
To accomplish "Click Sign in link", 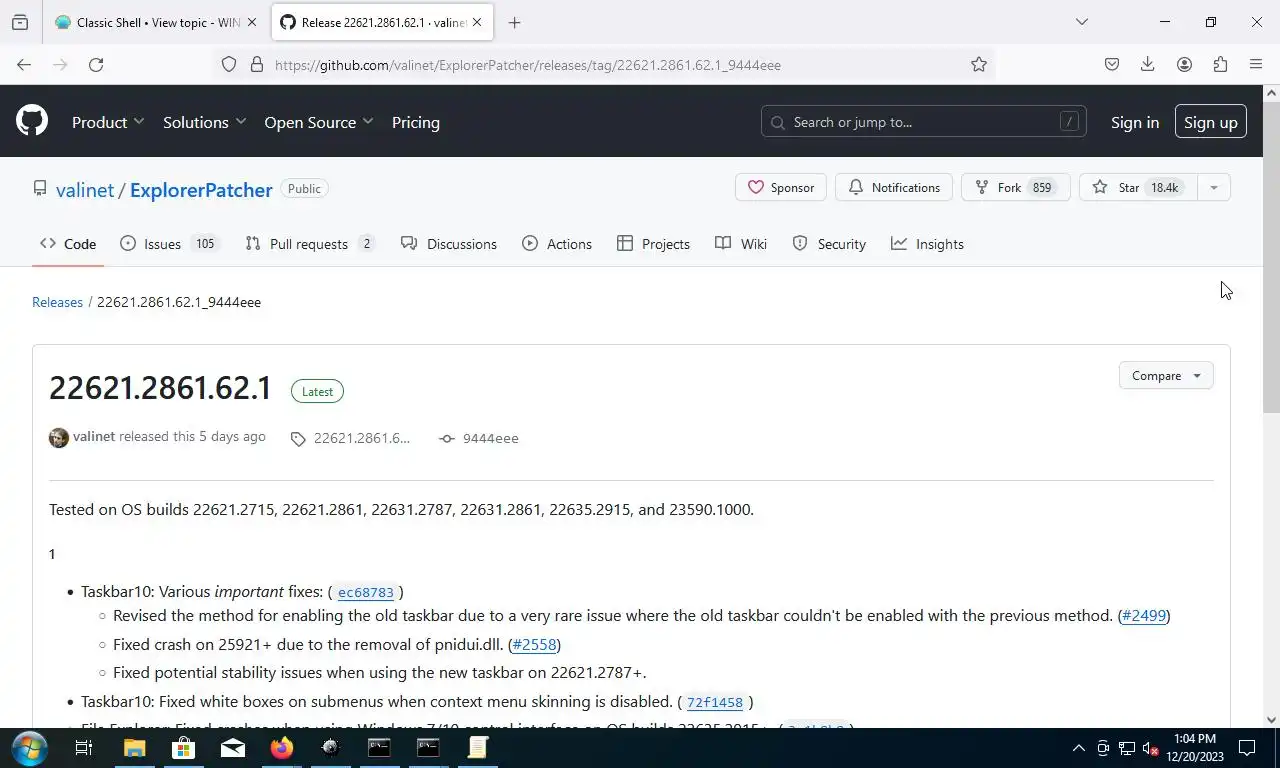I will [1135, 122].
